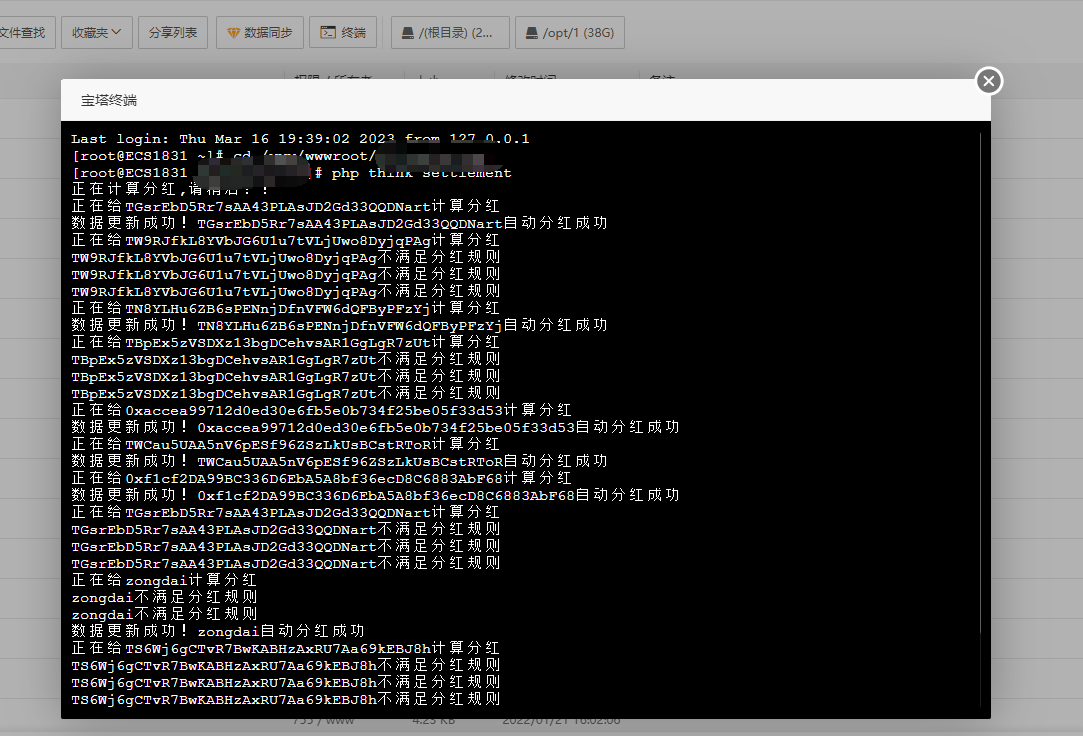The image size is (1083, 736).
Task: Click the terminal icon beside 终端
Action: (x=328, y=32)
